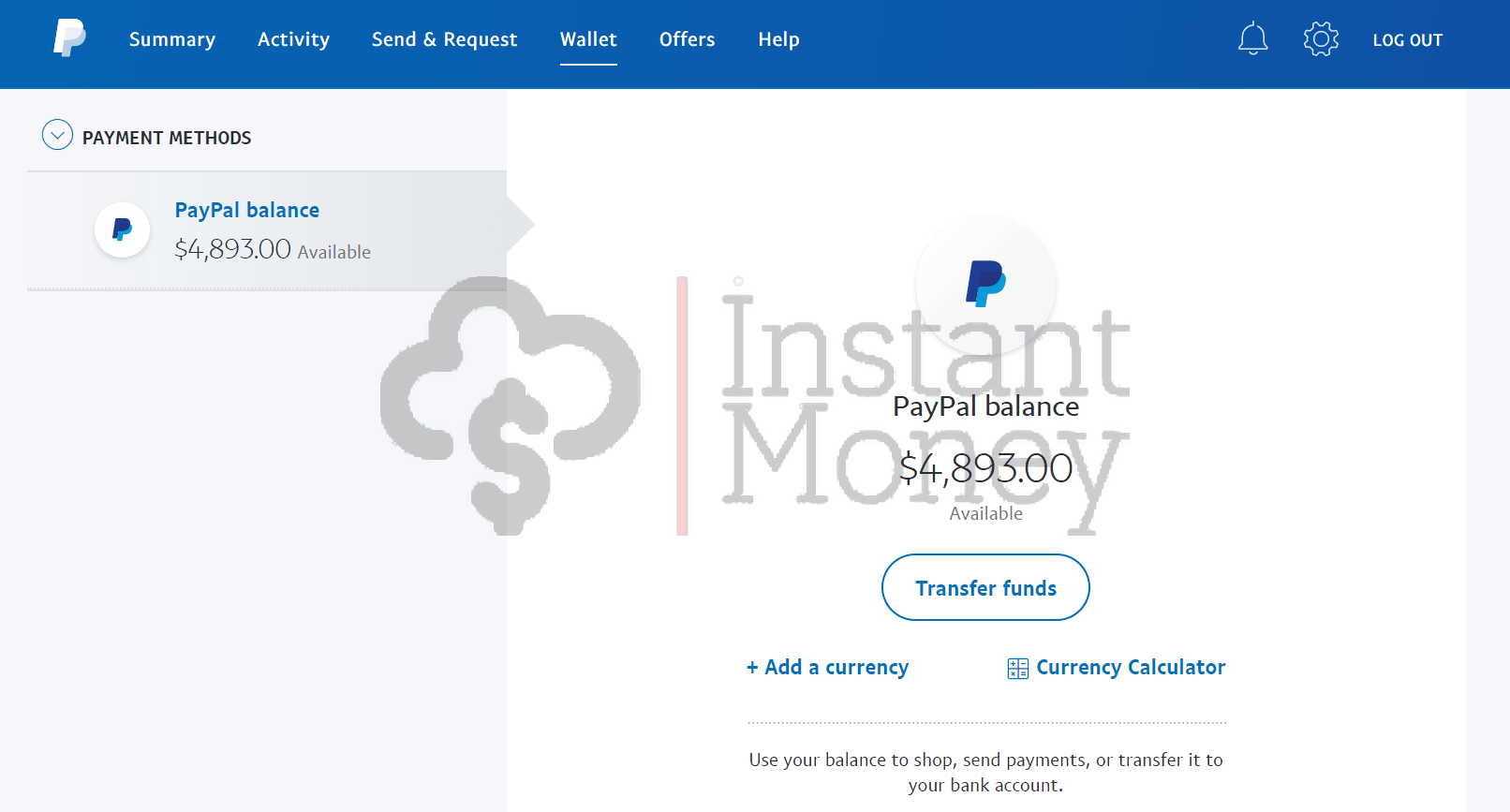Open the Currency Calculator link
The image size is (1510, 812).
1131,668
